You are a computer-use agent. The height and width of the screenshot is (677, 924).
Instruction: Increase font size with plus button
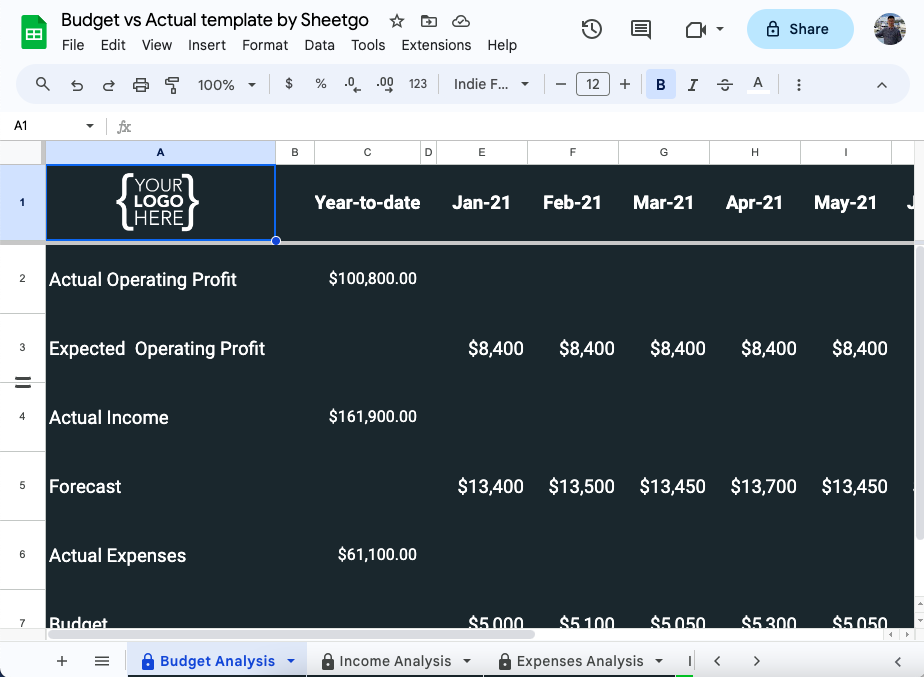pos(625,84)
